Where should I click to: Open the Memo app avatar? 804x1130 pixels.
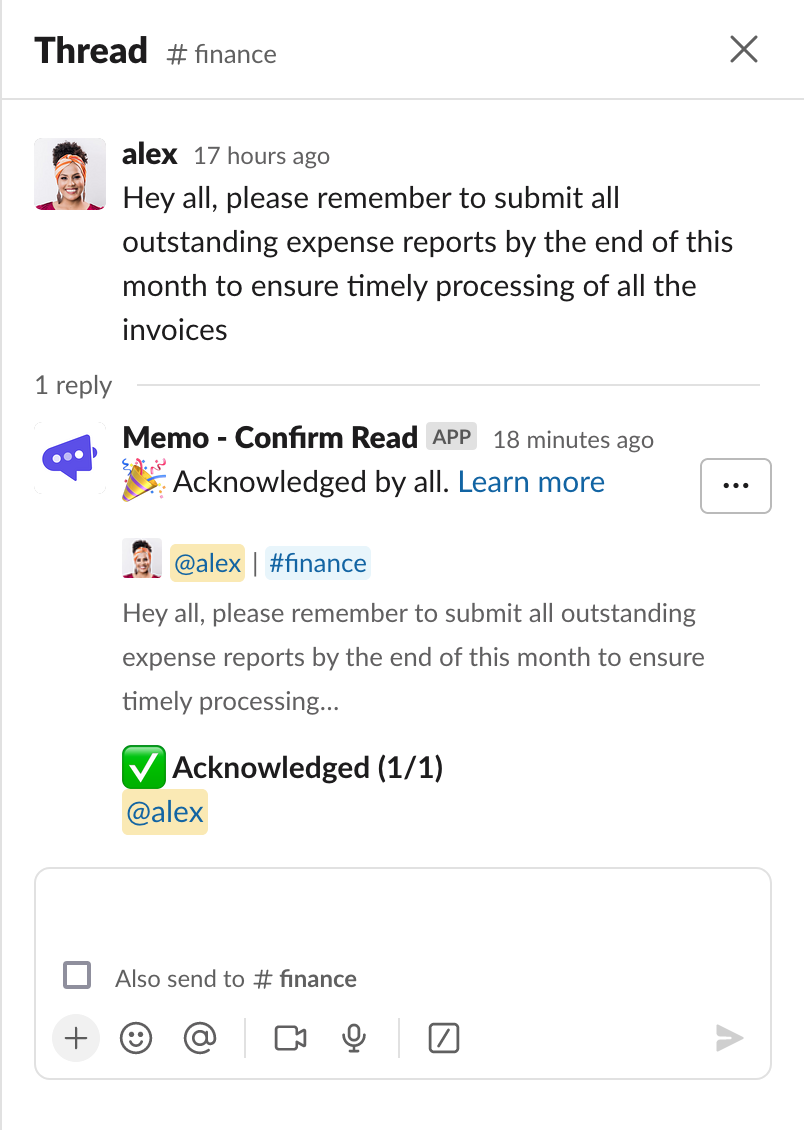70,457
